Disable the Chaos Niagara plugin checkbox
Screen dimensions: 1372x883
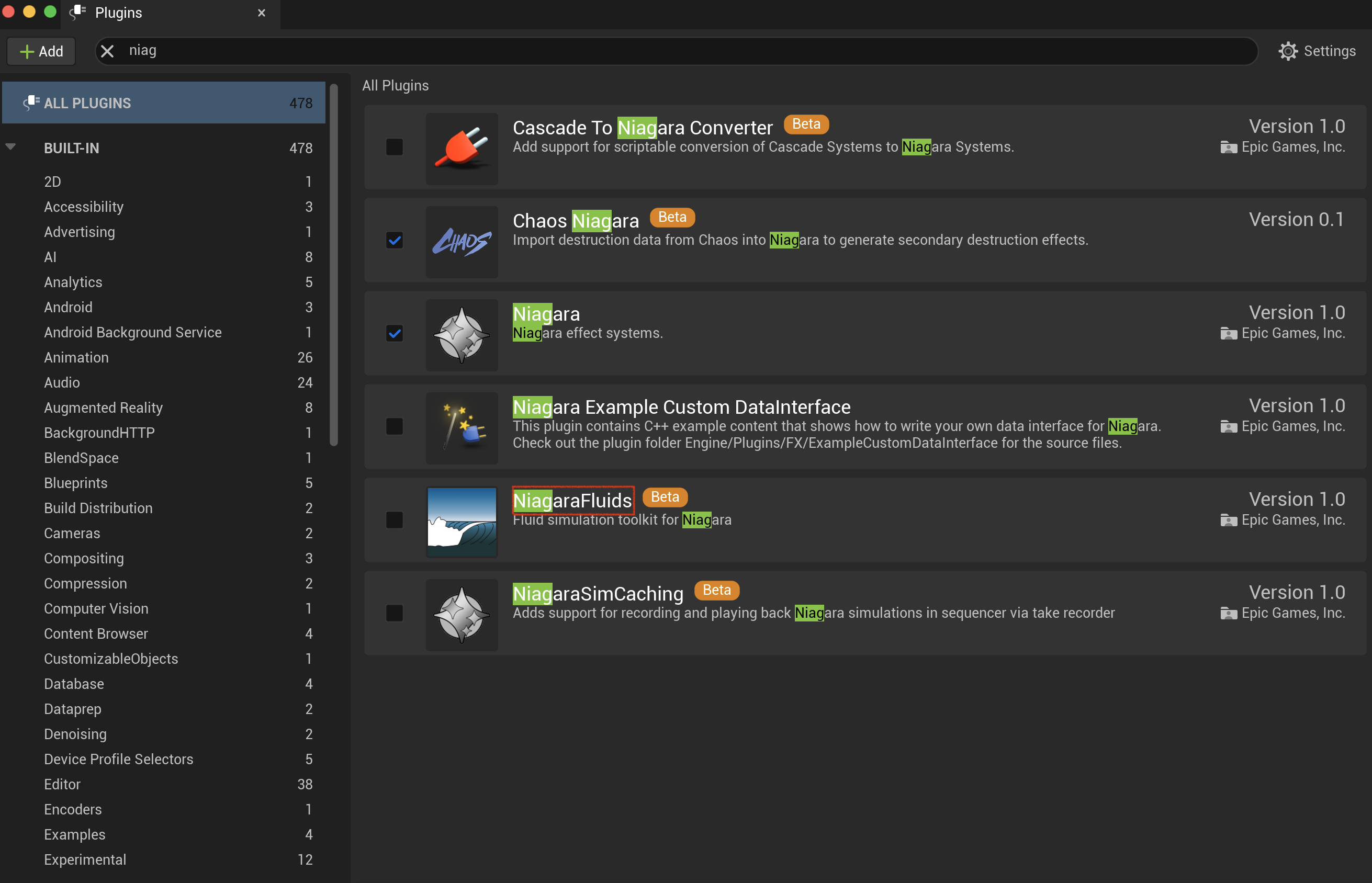[x=394, y=240]
